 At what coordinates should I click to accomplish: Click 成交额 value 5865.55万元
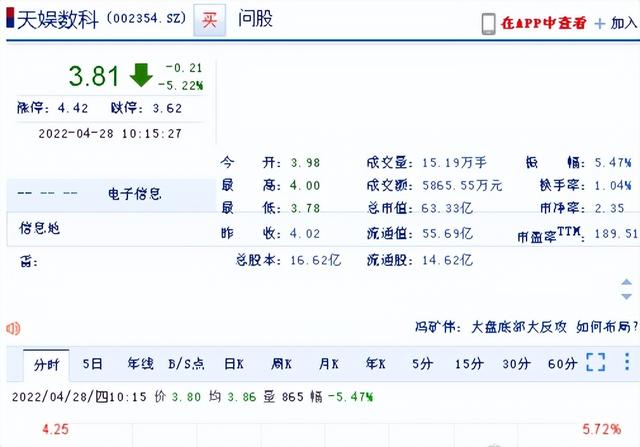coord(462,186)
